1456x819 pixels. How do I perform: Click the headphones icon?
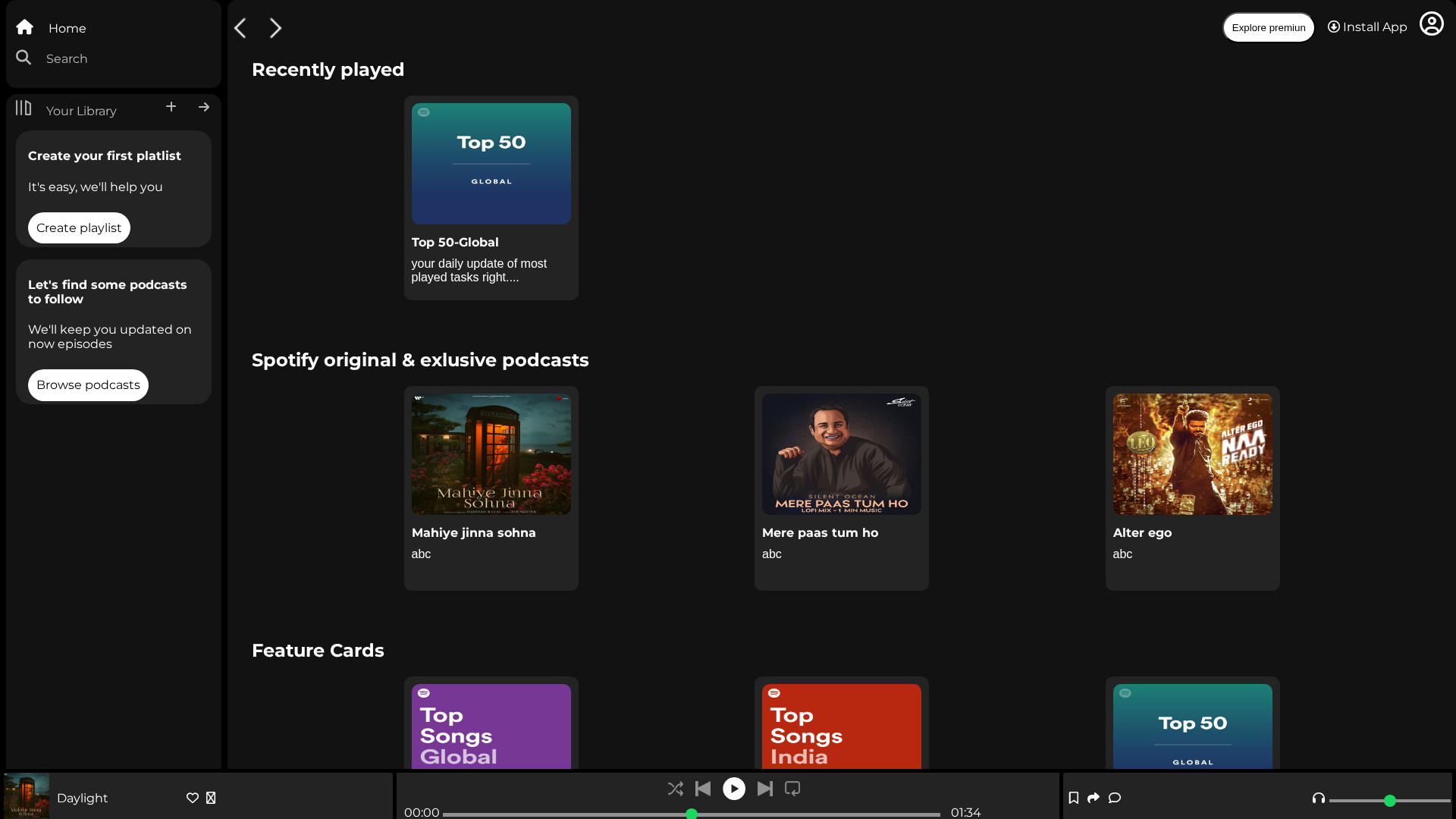[x=1319, y=798]
